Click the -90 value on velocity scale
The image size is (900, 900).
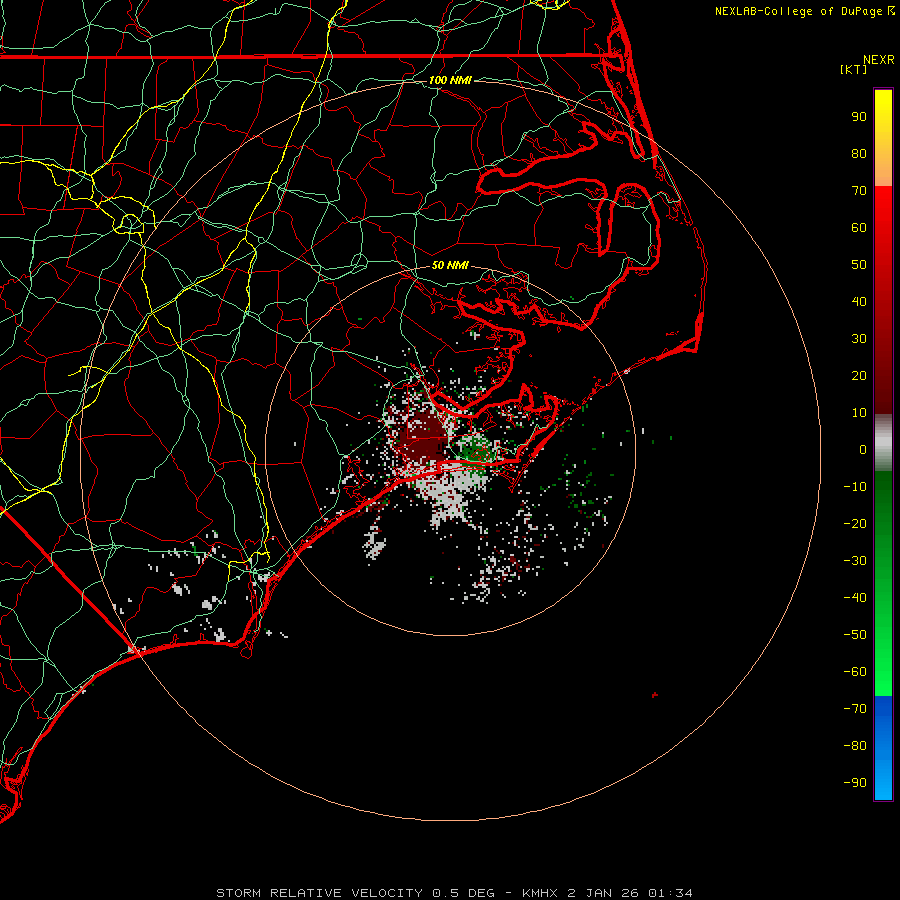tap(855, 783)
